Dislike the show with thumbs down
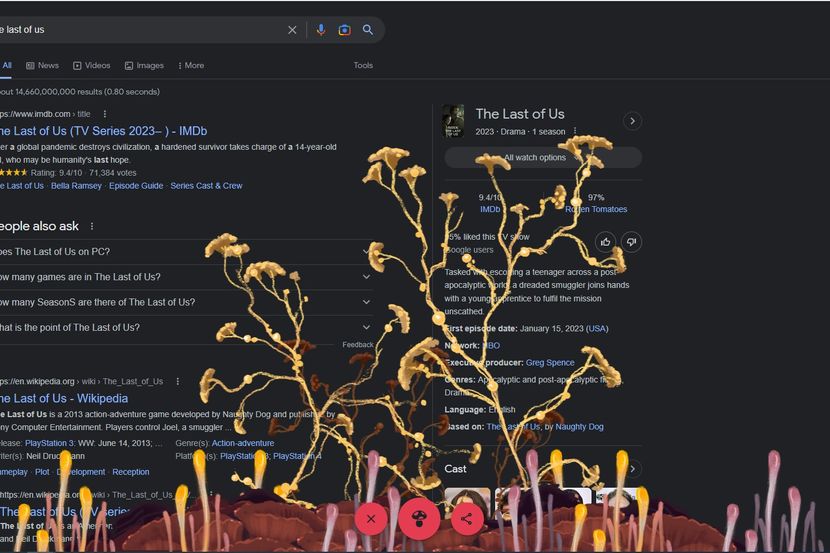830x553 pixels. click(x=631, y=242)
